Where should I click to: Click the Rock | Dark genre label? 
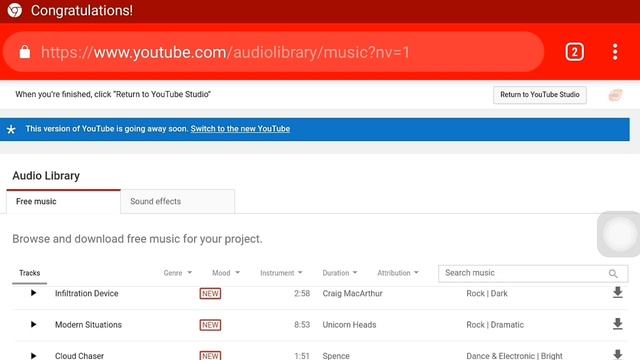pyautogui.click(x=487, y=293)
